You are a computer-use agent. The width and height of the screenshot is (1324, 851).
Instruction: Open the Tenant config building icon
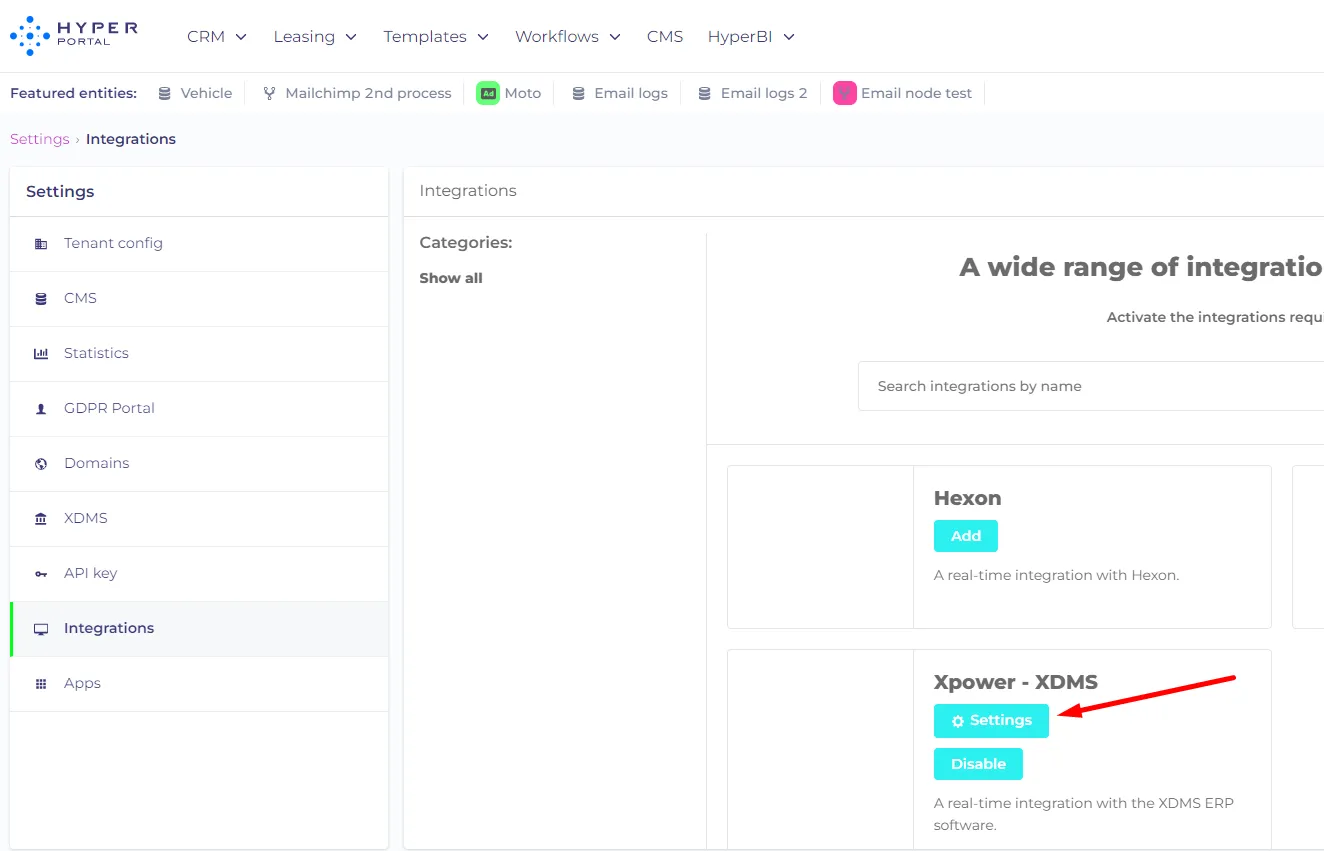(41, 244)
